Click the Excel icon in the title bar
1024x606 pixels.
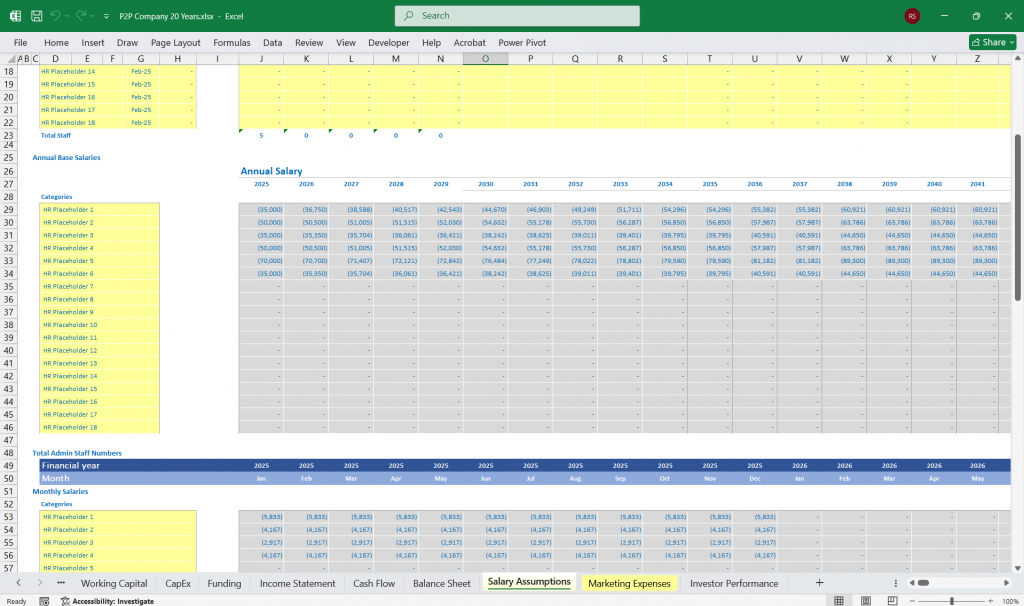[x=14, y=16]
